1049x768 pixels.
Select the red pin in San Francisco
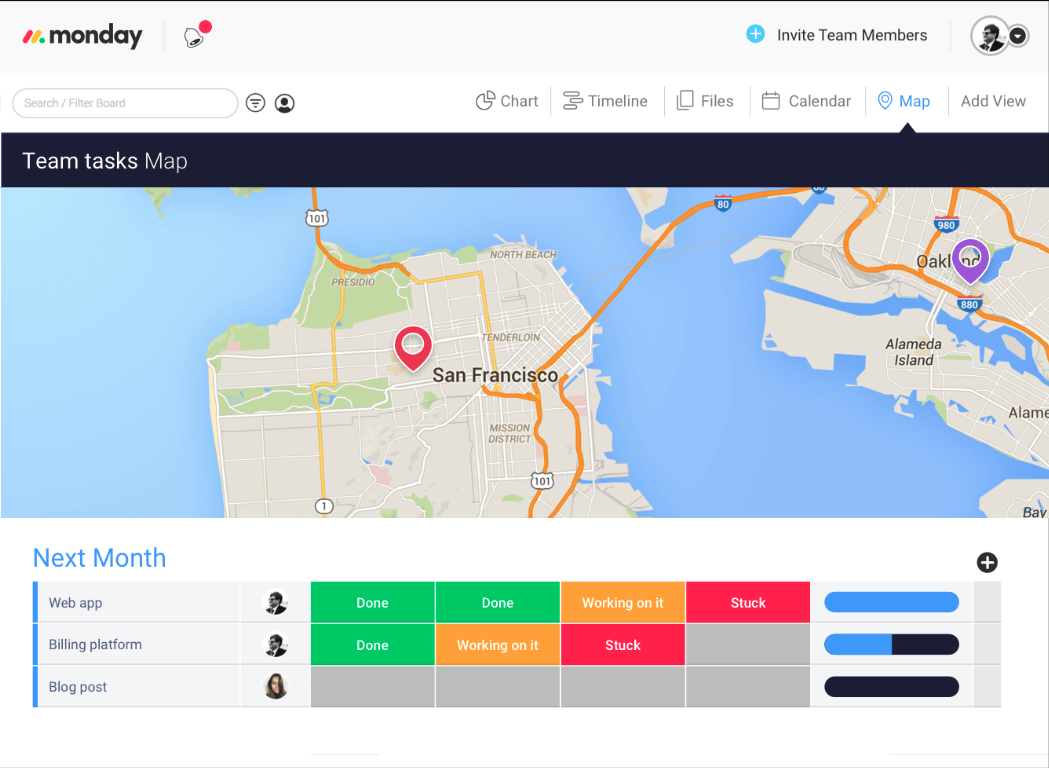point(413,349)
